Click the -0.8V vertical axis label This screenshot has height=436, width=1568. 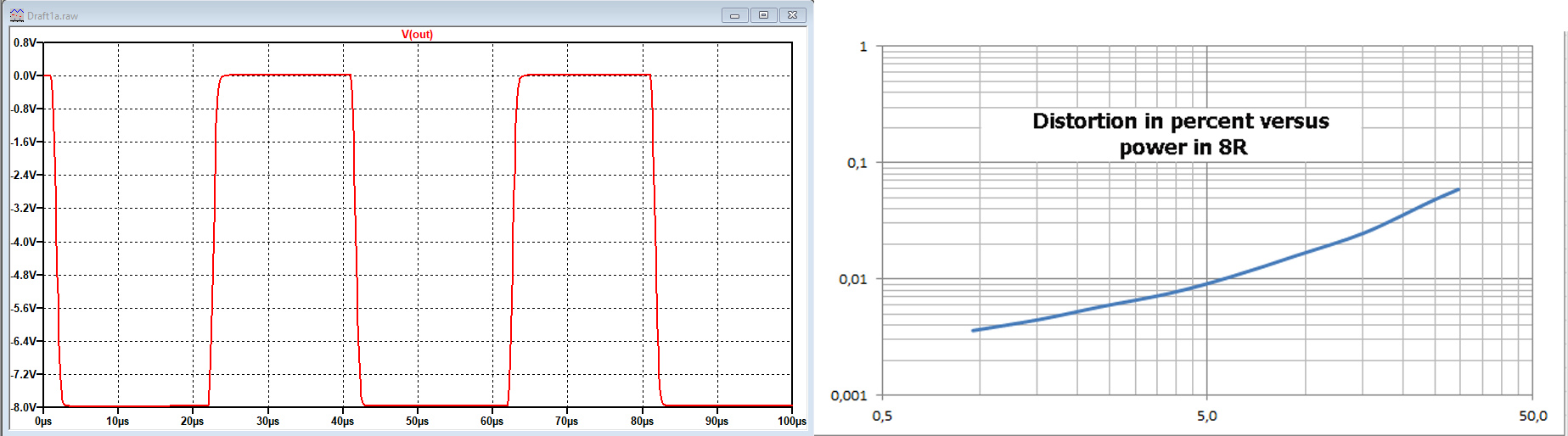point(24,109)
